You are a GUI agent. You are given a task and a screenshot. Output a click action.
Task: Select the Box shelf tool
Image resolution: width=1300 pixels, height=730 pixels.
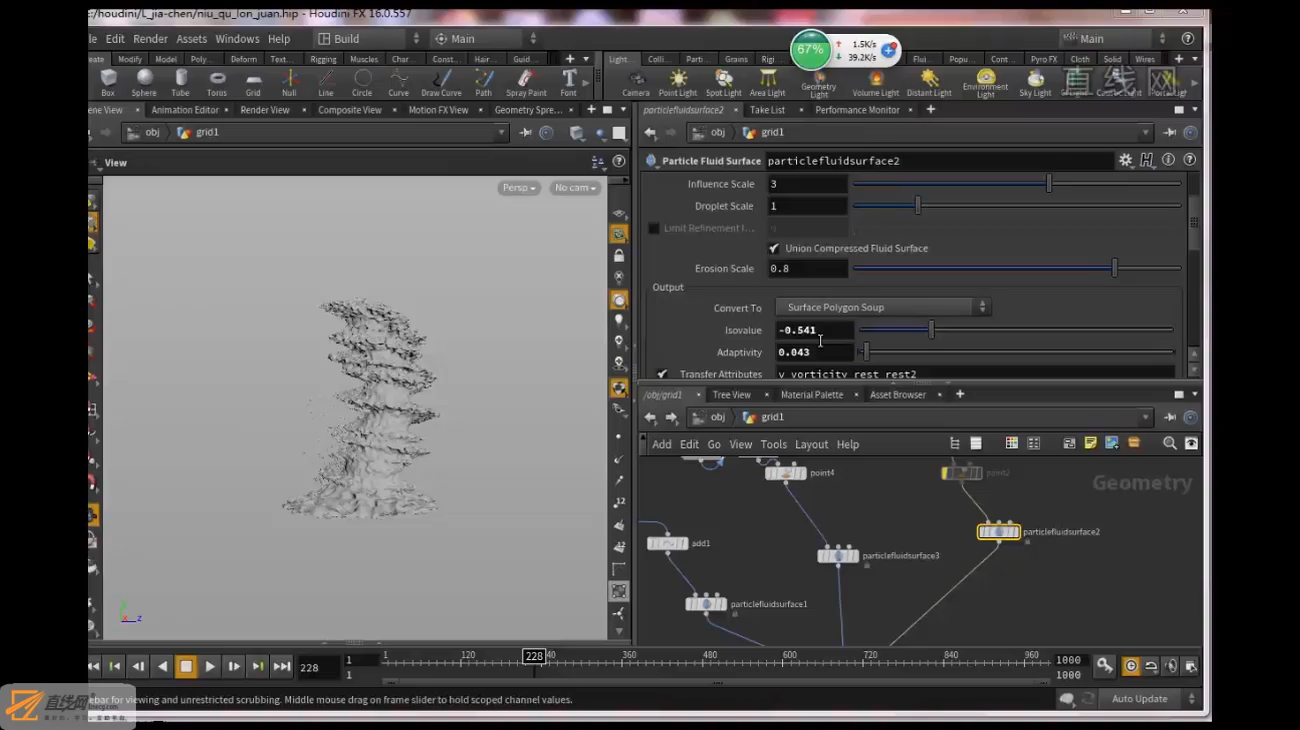click(108, 82)
